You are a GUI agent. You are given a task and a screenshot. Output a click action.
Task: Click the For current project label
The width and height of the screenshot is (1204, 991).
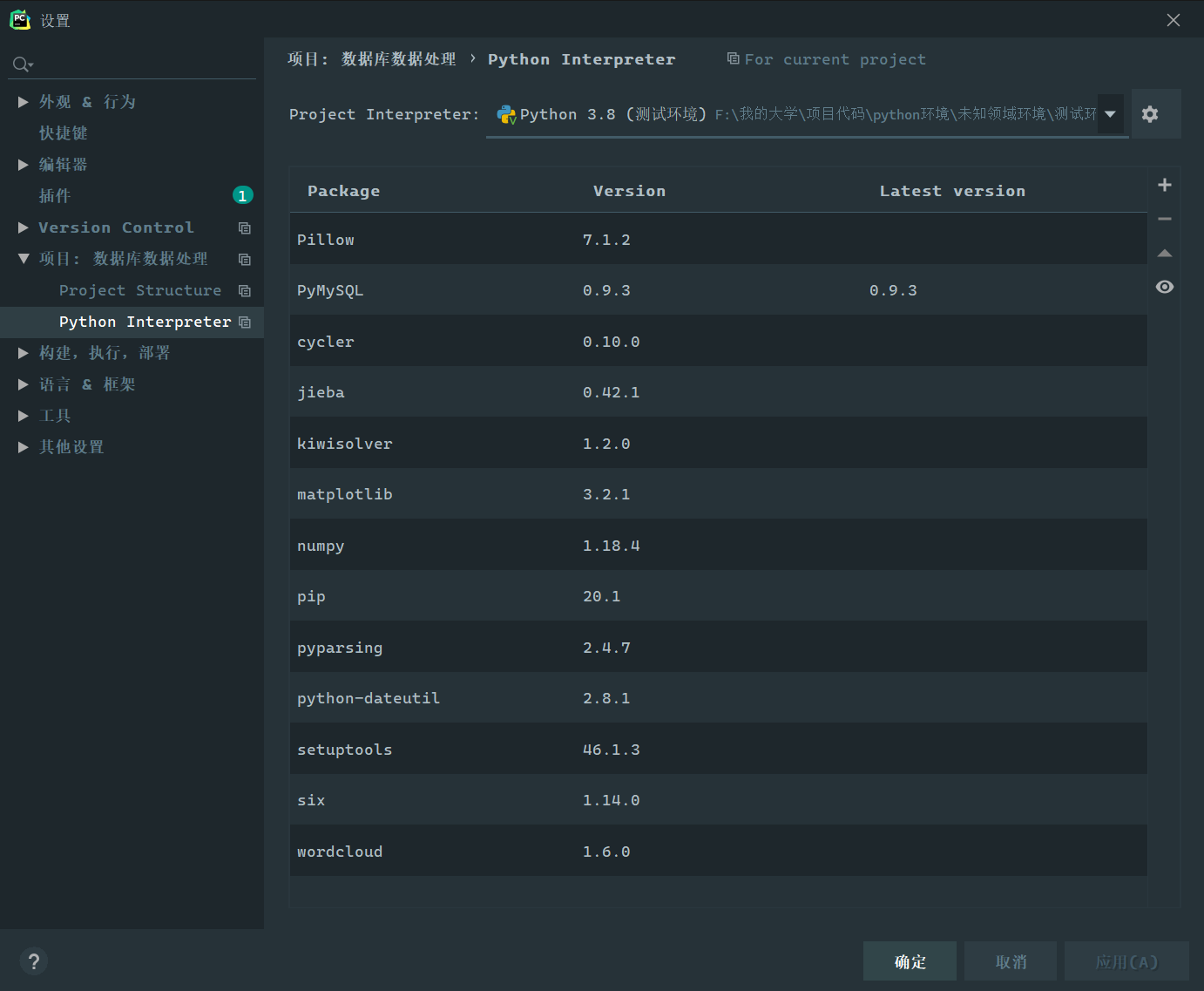(x=835, y=59)
